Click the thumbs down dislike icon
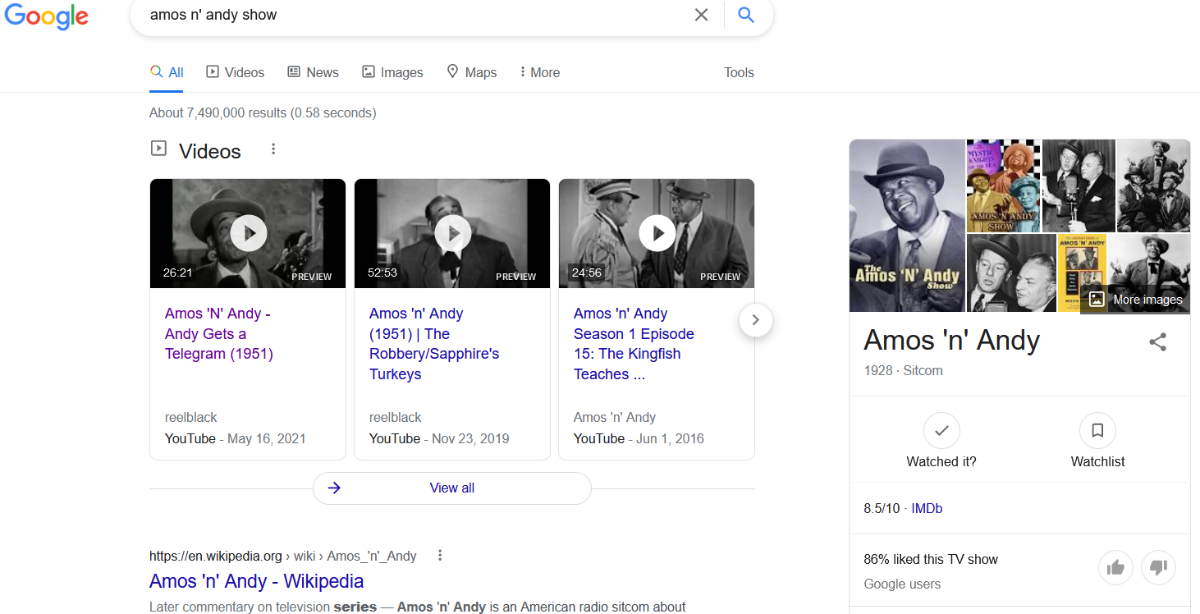The height and width of the screenshot is (614, 1200). click(x=1158, y=568)
